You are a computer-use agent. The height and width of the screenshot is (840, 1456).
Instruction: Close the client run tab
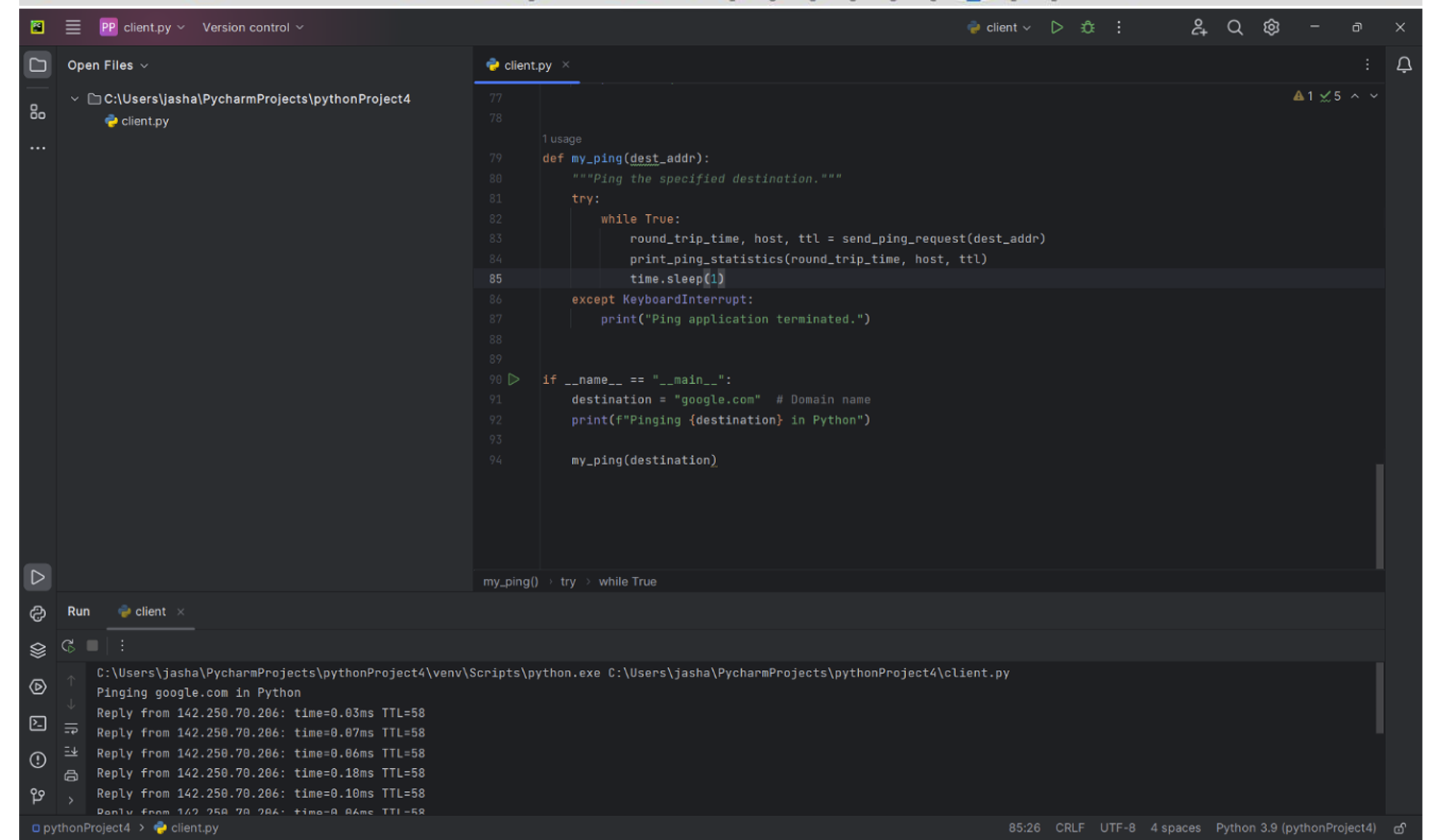point(180,612)
